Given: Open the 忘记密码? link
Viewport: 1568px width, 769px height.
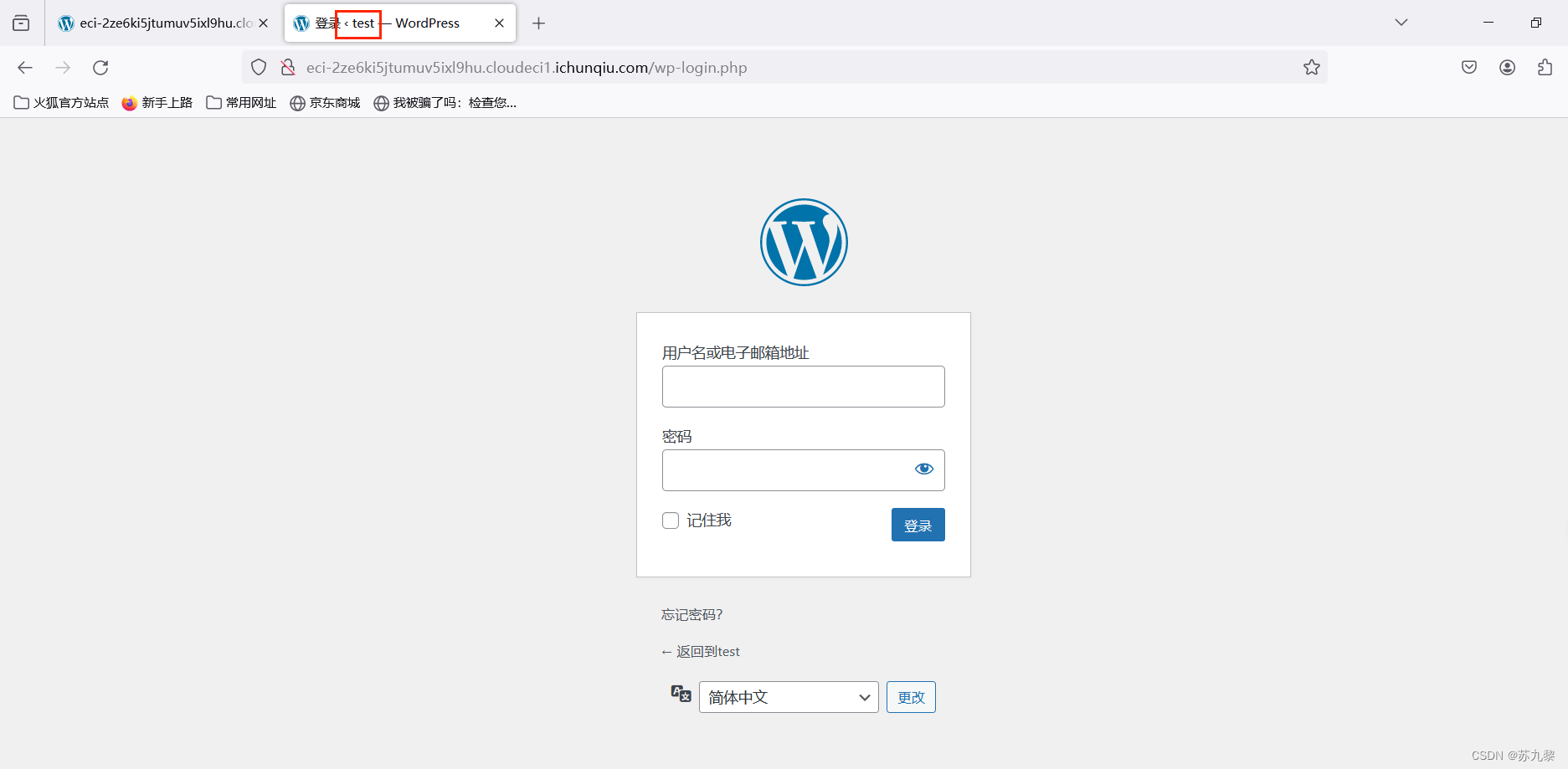Looking at the screenshot, I should click(x=691, y=614).
